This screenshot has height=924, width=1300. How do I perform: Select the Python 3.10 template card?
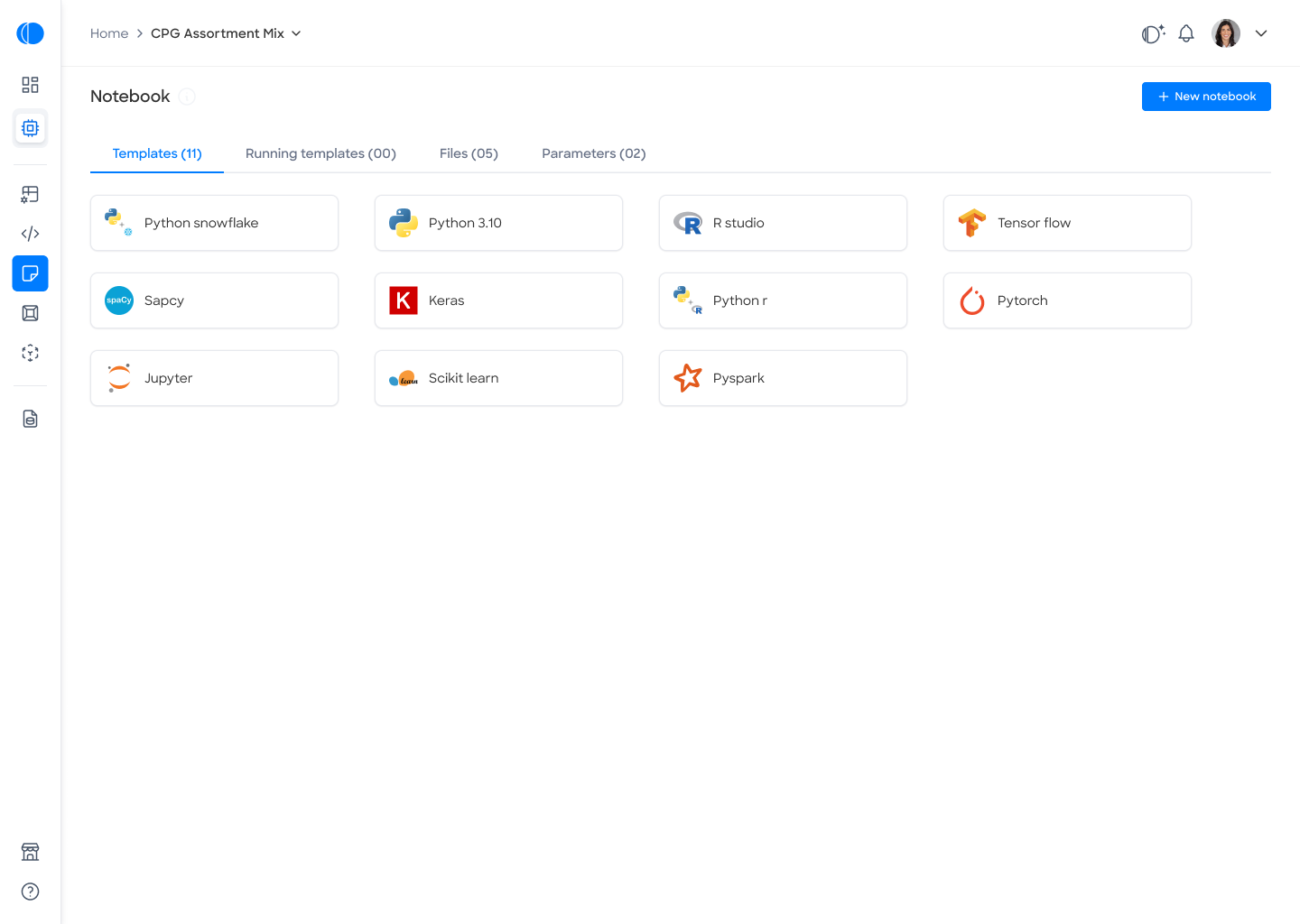pos(499,223)
